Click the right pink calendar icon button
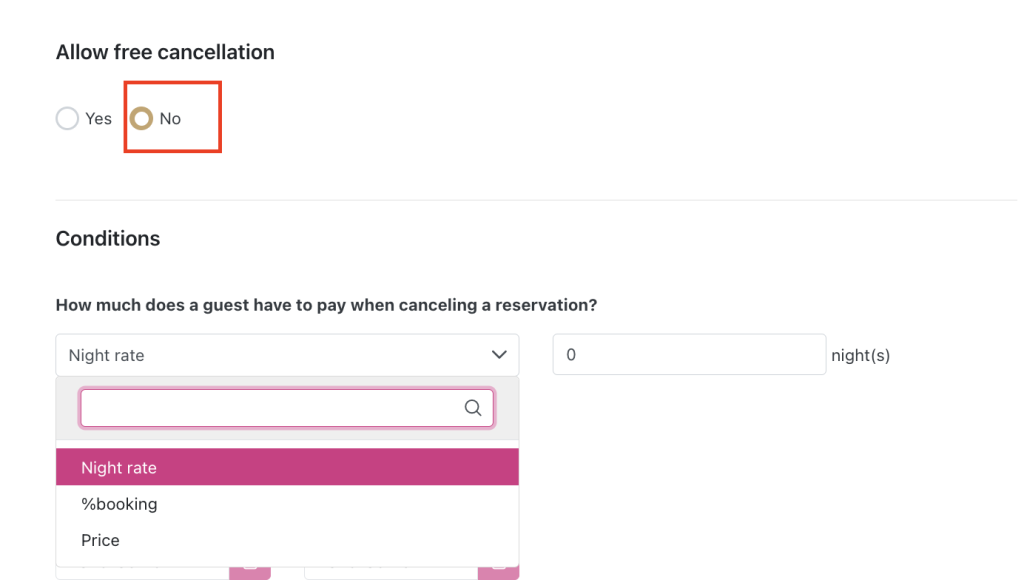 coord(498,572)
